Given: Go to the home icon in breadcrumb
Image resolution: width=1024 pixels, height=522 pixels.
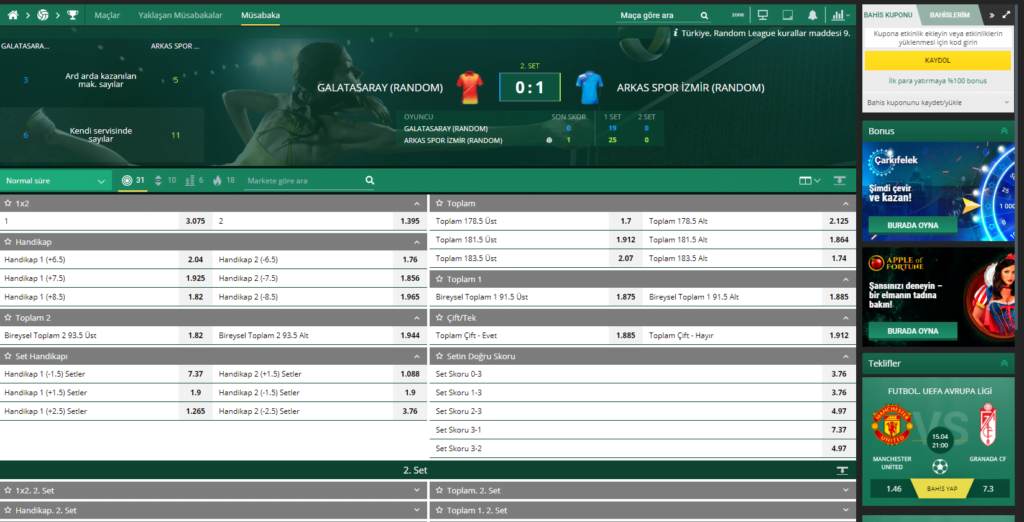Looking at the screenshot, I should click(x=13, y=14).
